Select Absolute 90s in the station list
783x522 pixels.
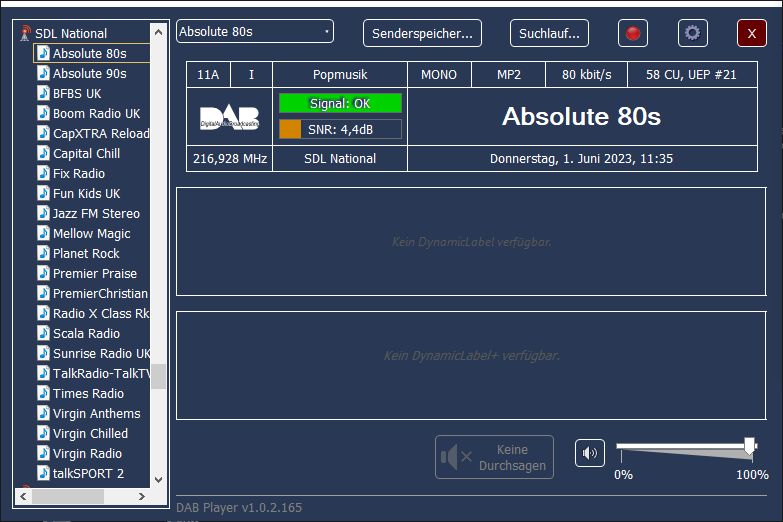point(89,73)
